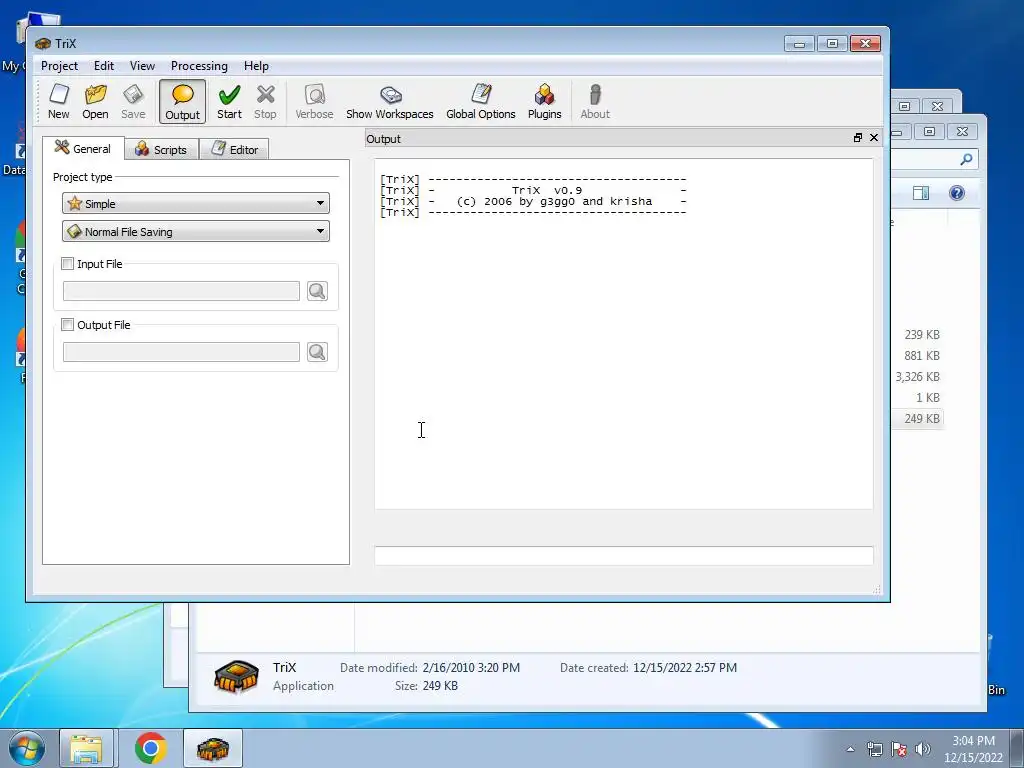Open the View menu

pos(142,66)
